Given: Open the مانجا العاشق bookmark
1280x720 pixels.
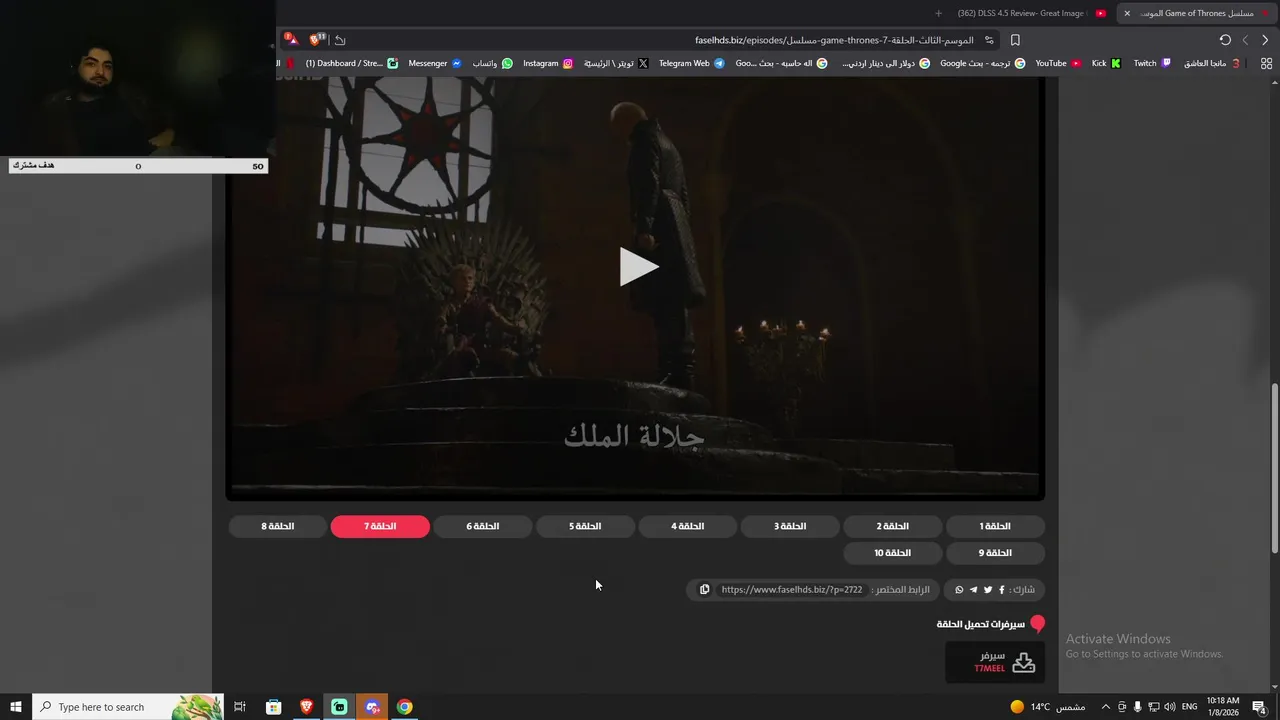Looking at the screenshot, I should click(x=1212, y=63).
